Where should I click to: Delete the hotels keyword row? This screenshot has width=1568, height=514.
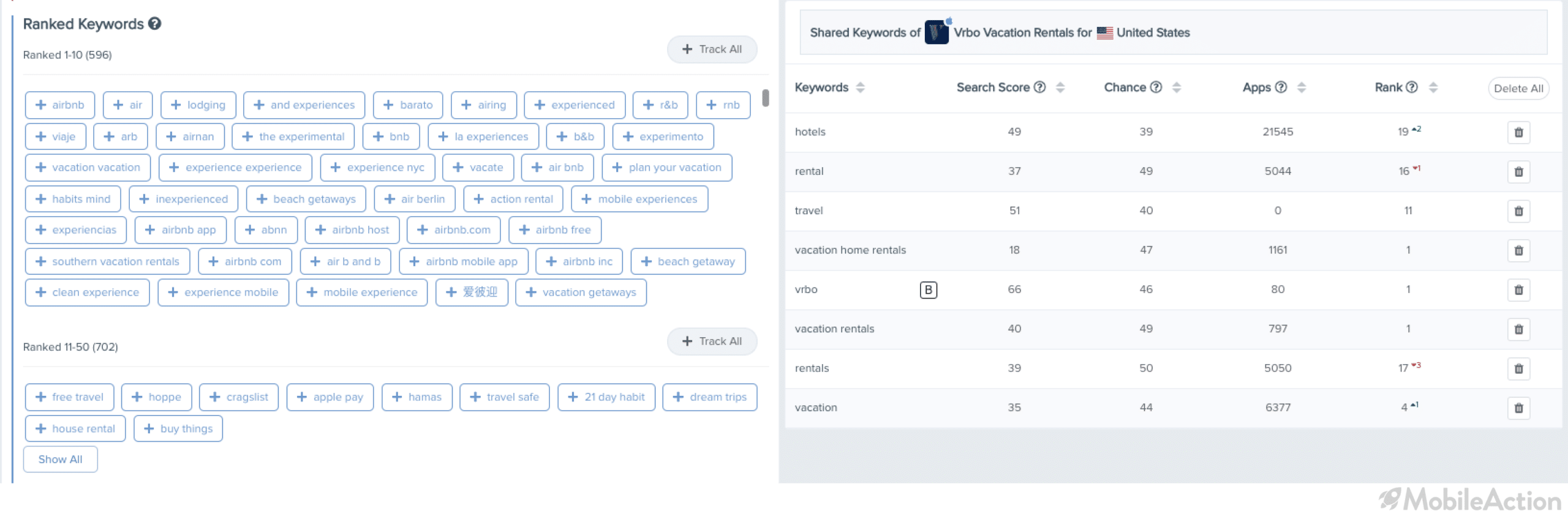tap(1518, 132)
